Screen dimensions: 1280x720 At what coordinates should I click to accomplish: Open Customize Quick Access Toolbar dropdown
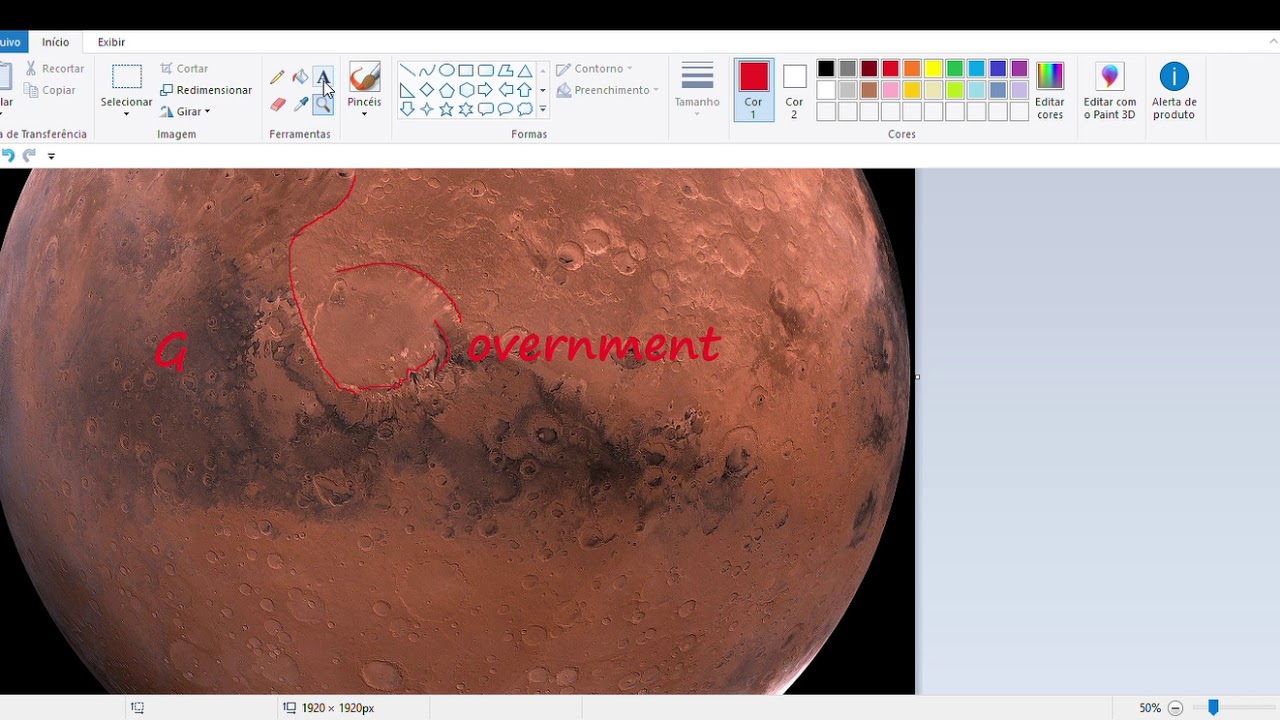coord(51,156)
